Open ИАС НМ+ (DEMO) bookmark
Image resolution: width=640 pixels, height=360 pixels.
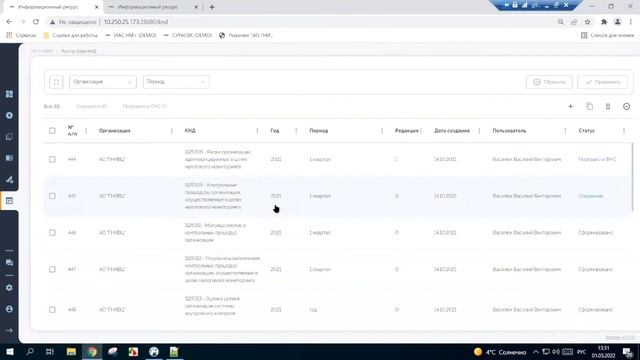pos(131,36)
